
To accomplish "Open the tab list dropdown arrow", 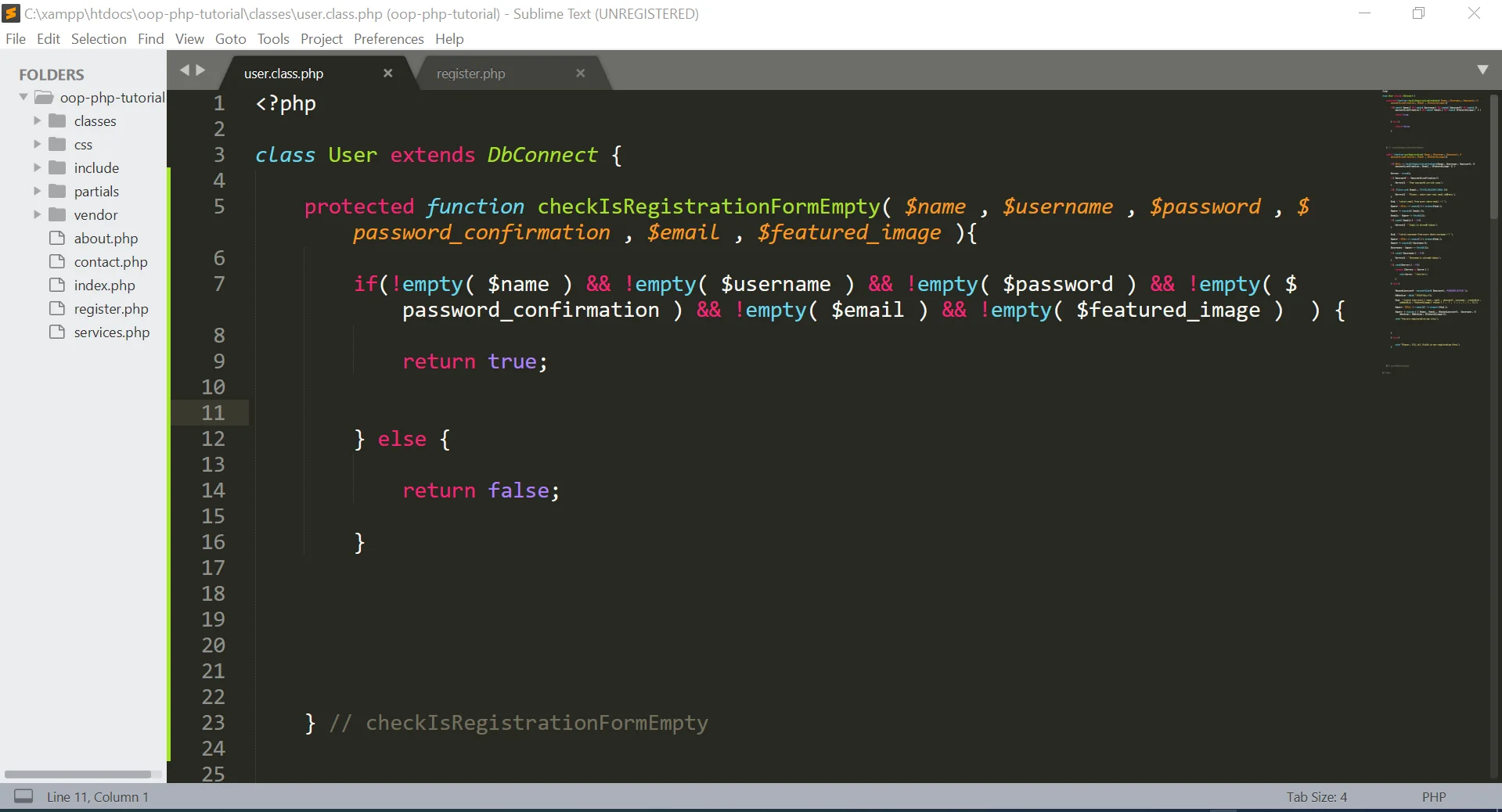I will [x=1482, y=70].
